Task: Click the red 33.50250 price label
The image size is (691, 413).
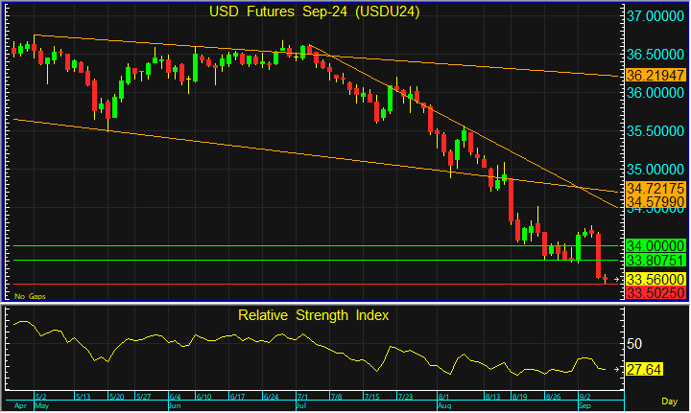Action: (655, 292)
